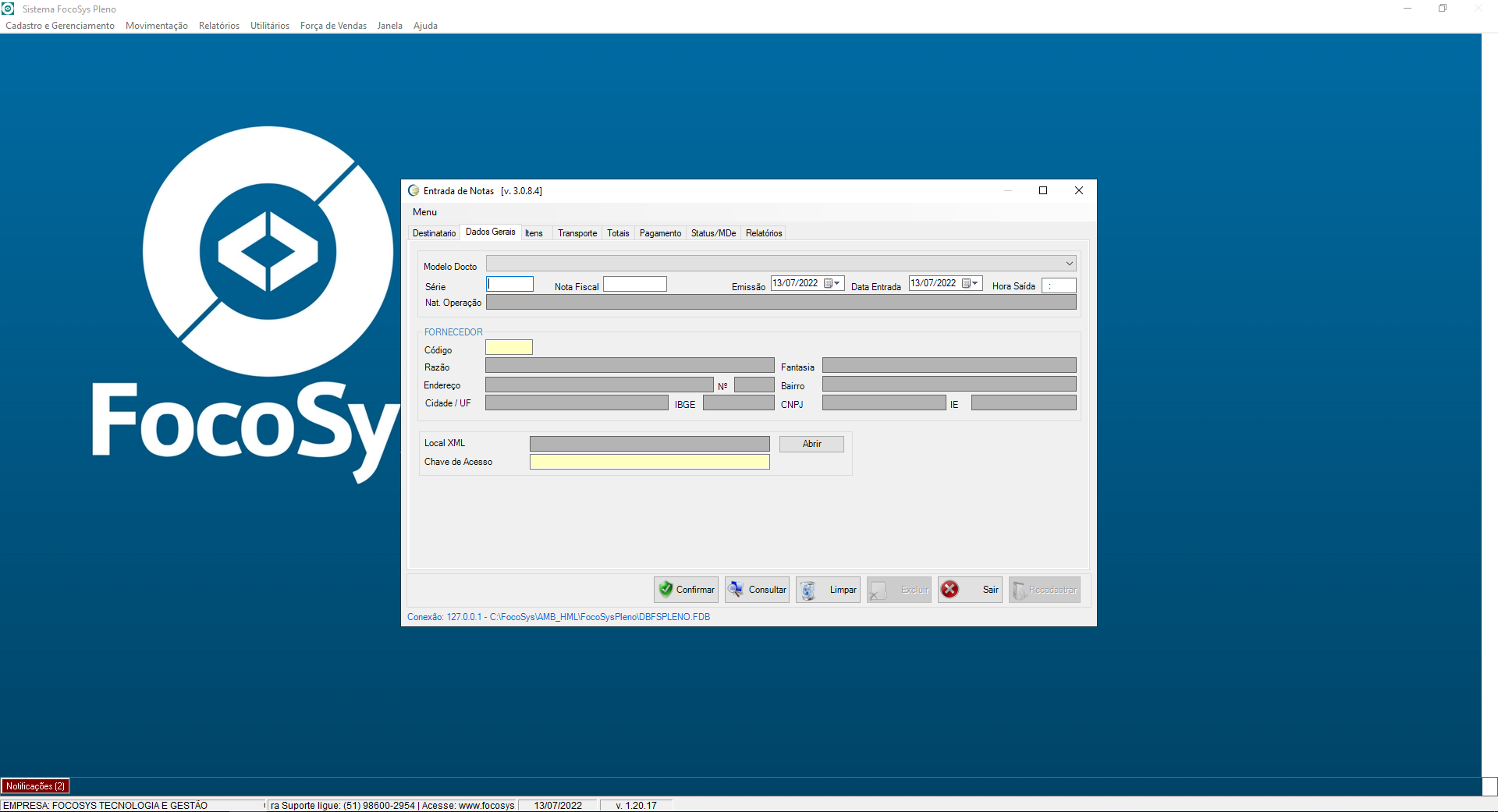Open the Data Entrada date picker dropdown arrow
The height and width of the screenshot is (812, 1498).
975,283
